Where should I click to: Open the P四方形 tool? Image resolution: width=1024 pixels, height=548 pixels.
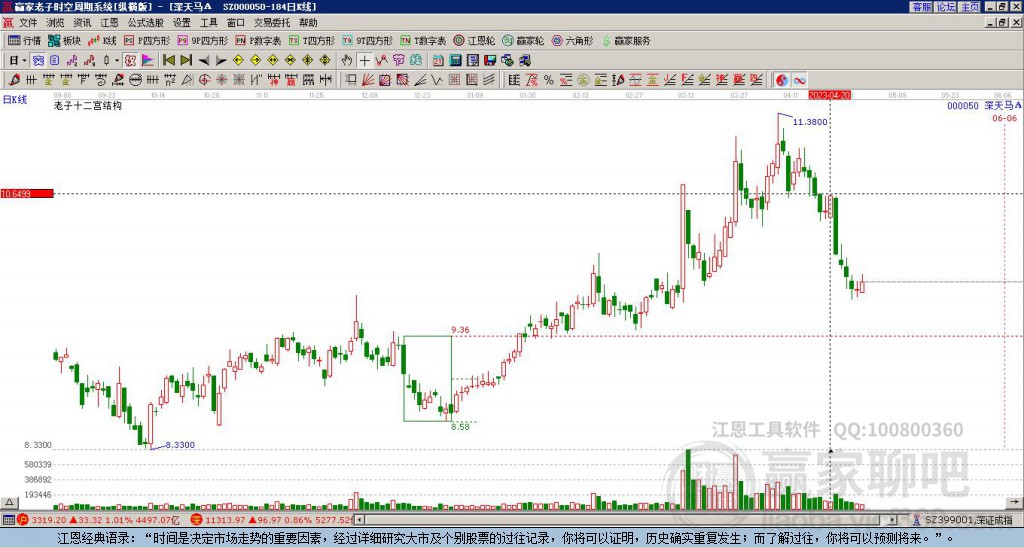coord(147,40)
